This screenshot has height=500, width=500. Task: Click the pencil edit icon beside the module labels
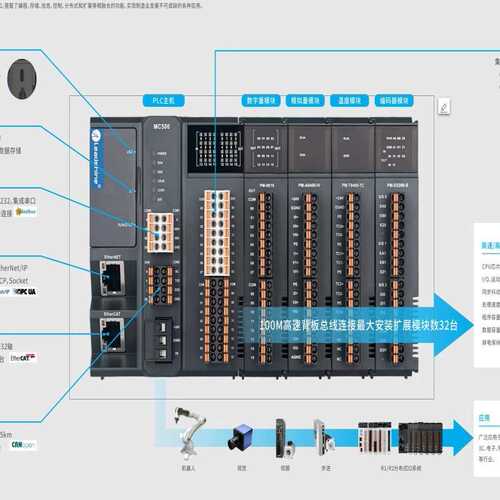(444, 107)
